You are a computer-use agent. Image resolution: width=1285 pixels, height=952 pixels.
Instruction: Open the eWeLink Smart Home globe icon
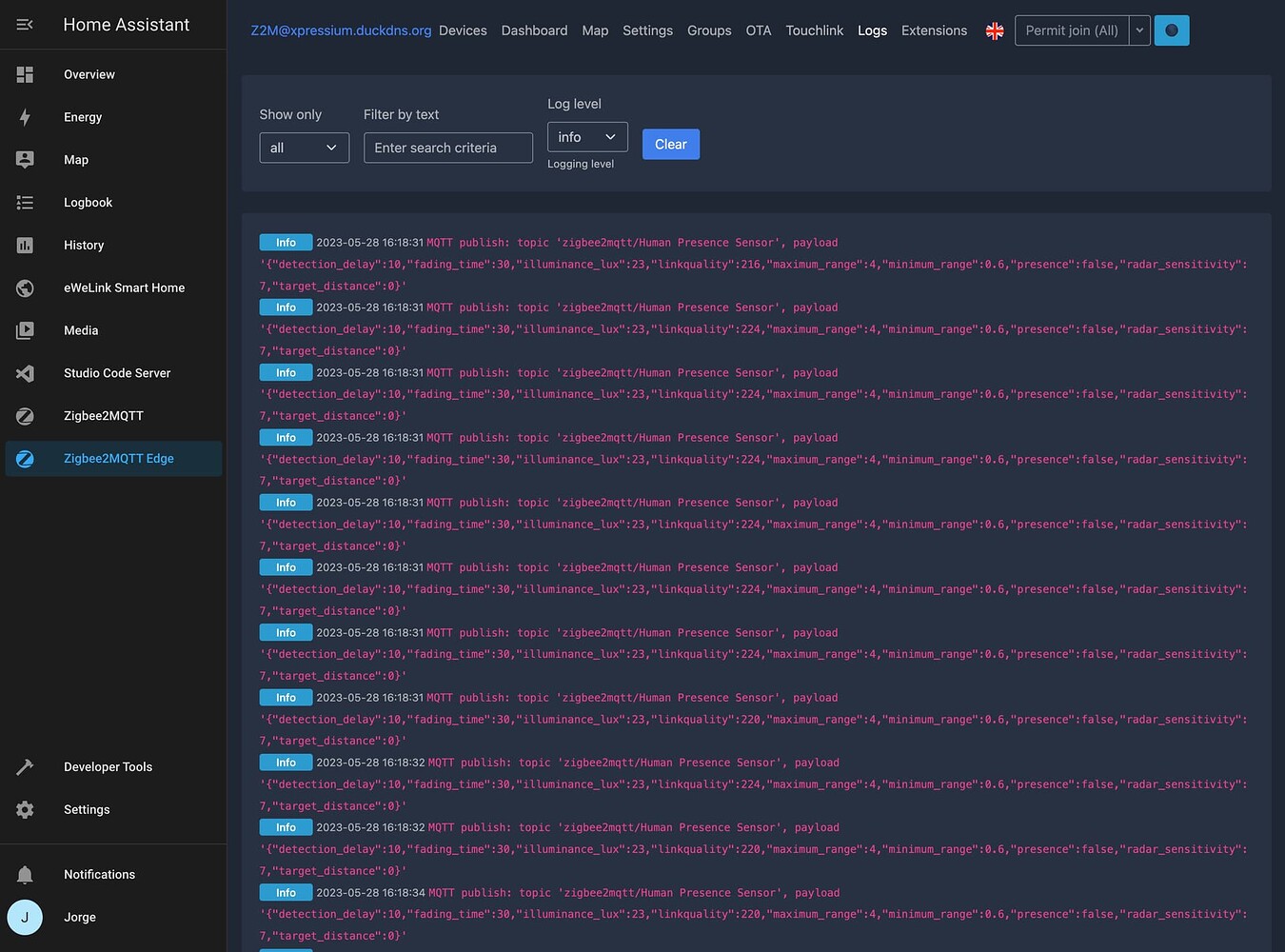pyautogui.click(x=25, y=288)
